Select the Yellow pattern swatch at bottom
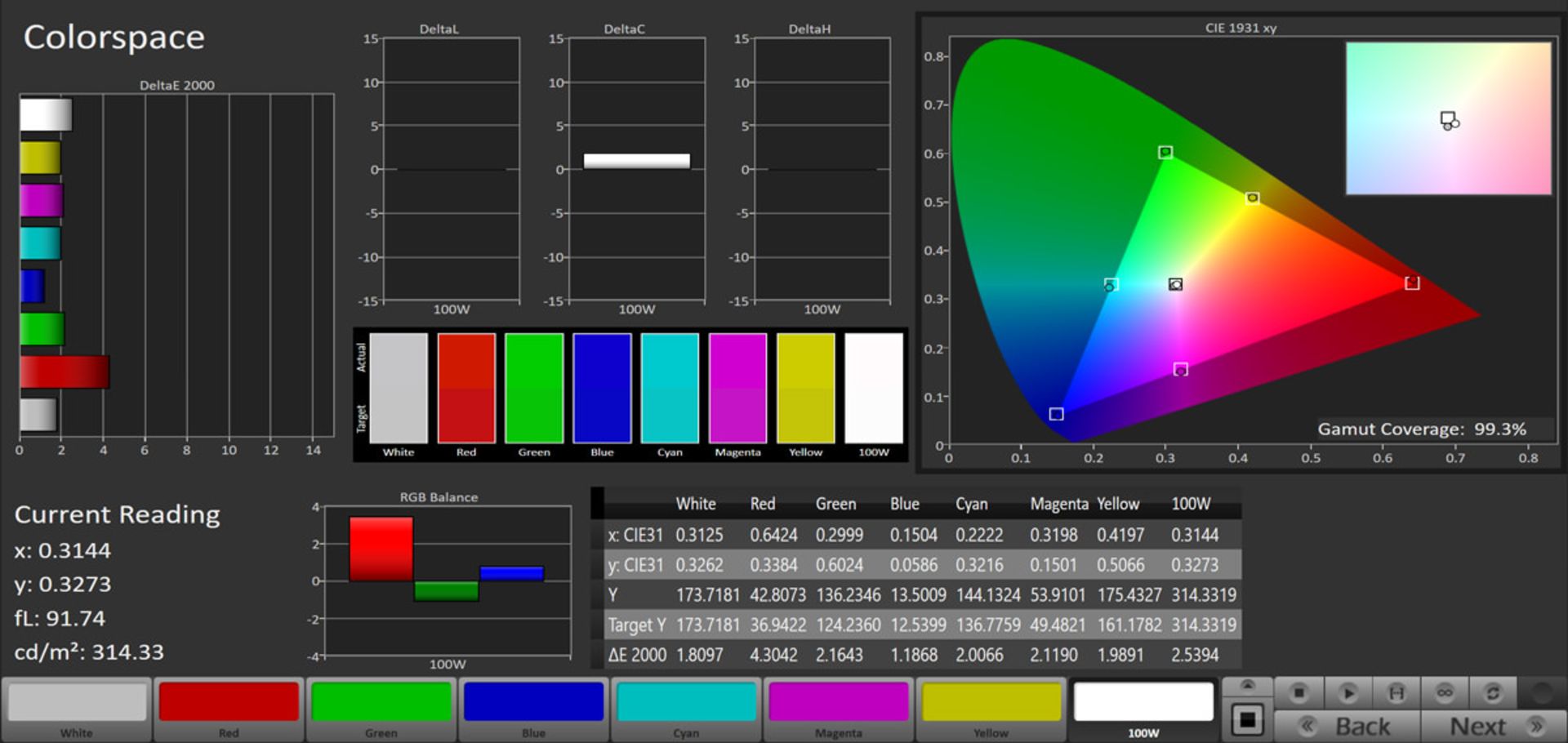The width and height of the screenshot is (1568, 743). pos(991,703)
